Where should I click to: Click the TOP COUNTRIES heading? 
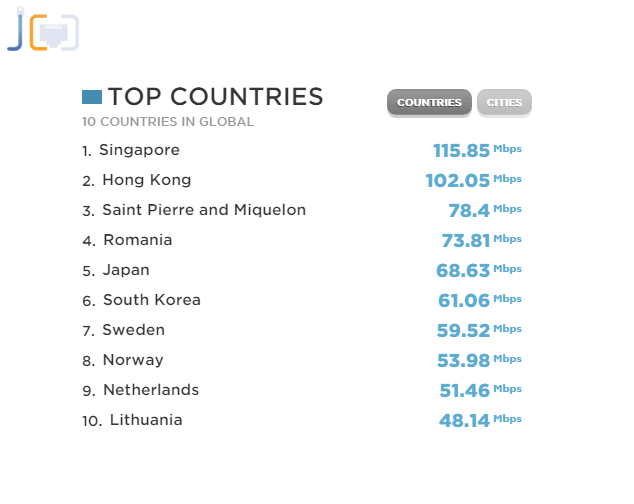coord(216,97)
